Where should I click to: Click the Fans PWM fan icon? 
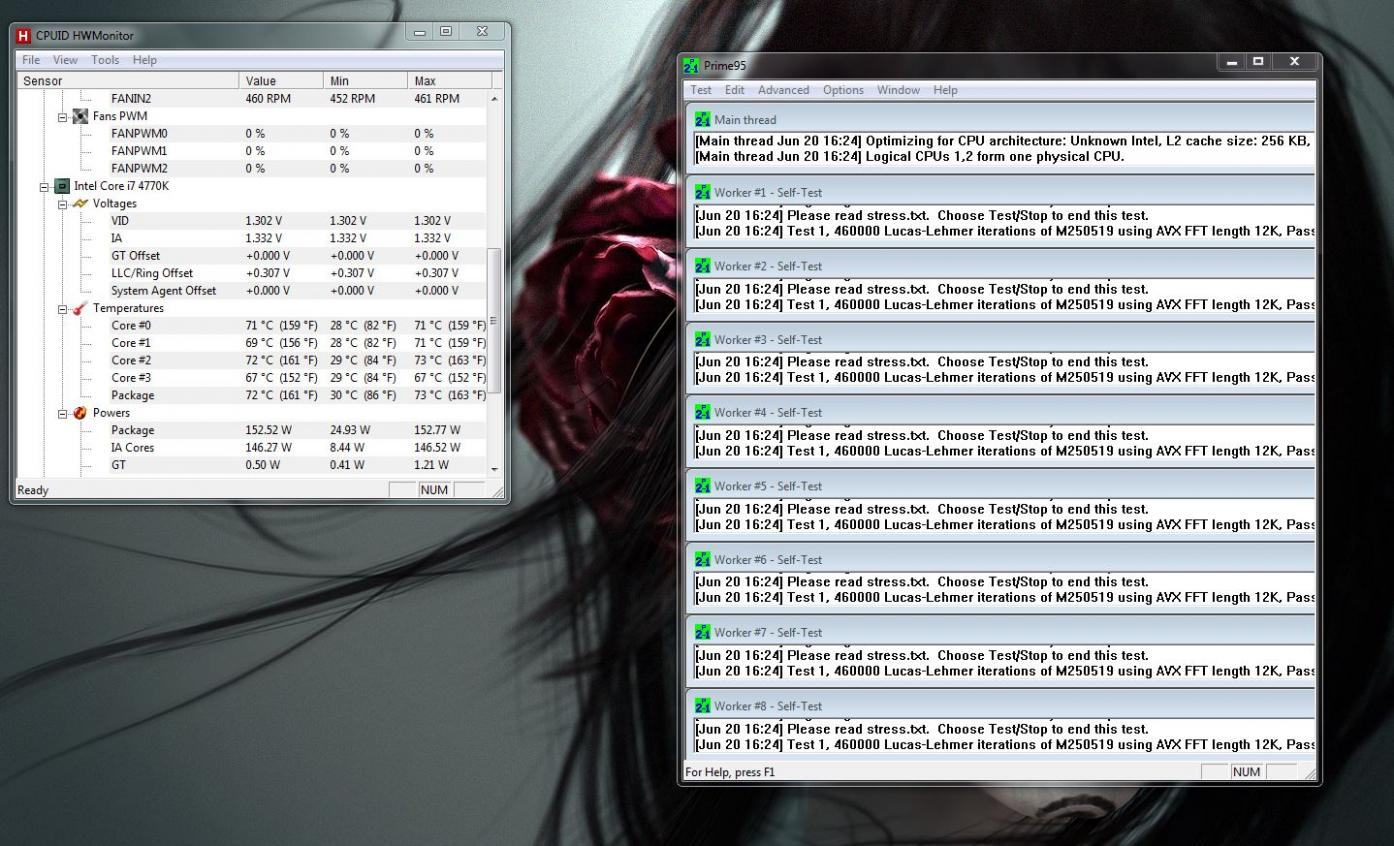(80, 116)
